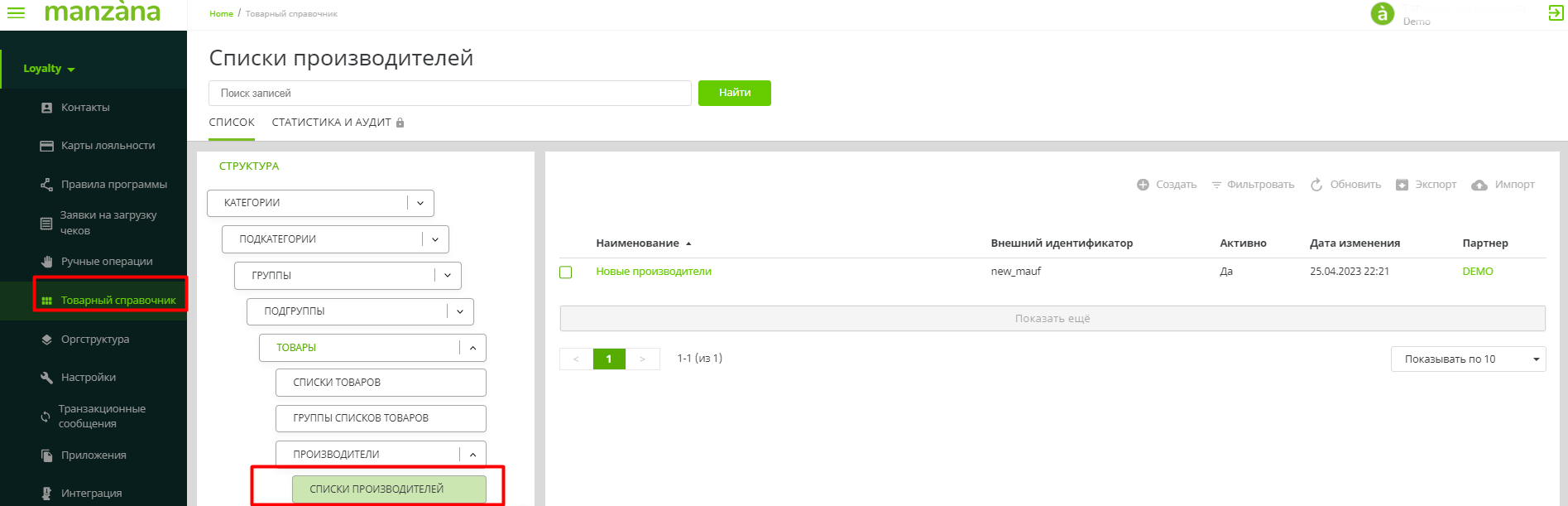
Task: Open the Новые производители link
Action: pyautogui.click(x=654, y=272)
